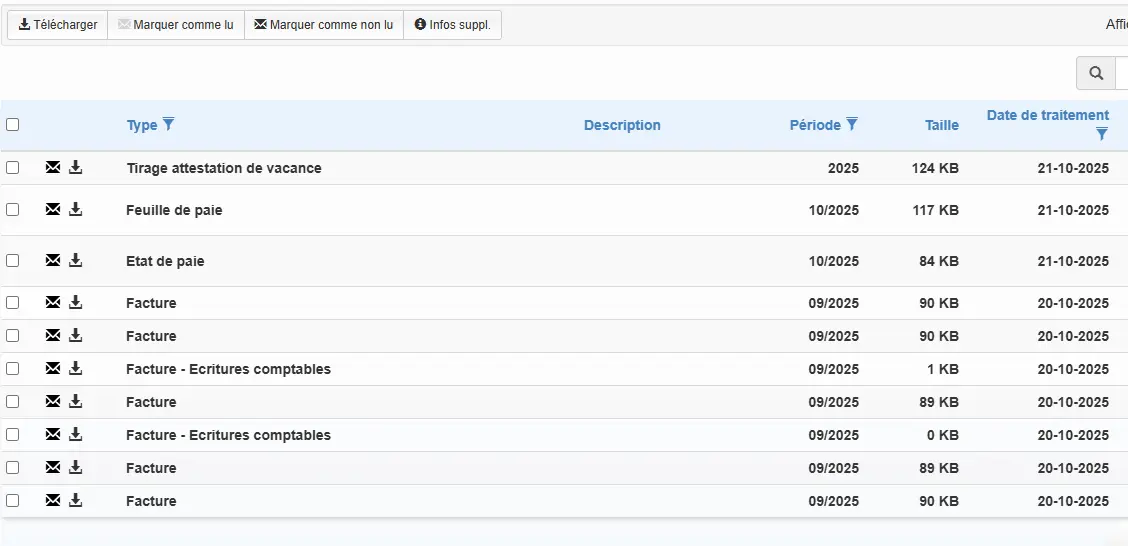The width and height of the screenshot is (1128, 546).
Task: Click Marquer comme lu button
Action: [175, 25]
